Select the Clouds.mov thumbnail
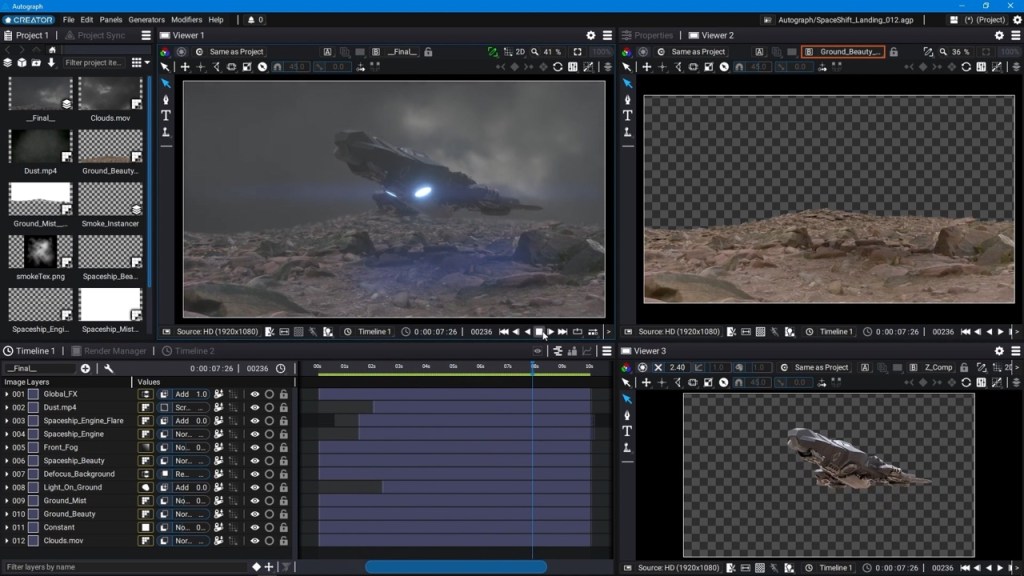Viewport: 1024px width, 576px height. [x=110, y=95]
